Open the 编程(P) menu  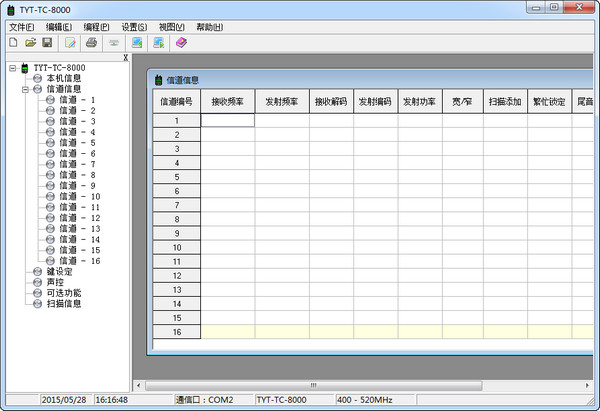click(x=96, y=27)
